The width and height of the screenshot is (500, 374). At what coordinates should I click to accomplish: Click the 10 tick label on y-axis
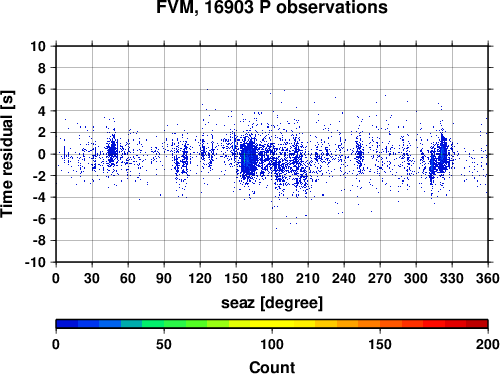click(38, 46)
